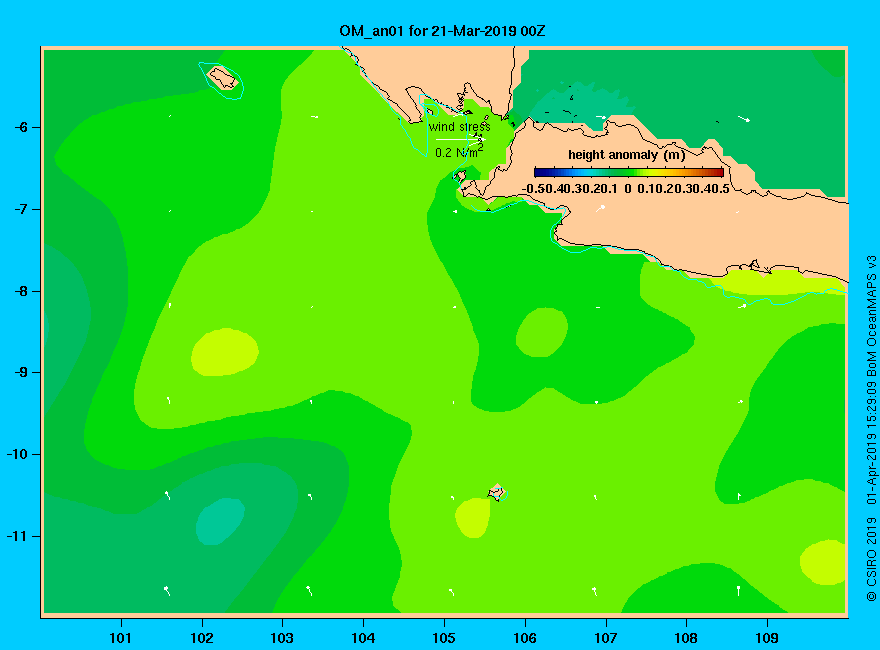880x650 pixels.
Task: Click the longitude axis label 105
Action: (x=444, y=638)
